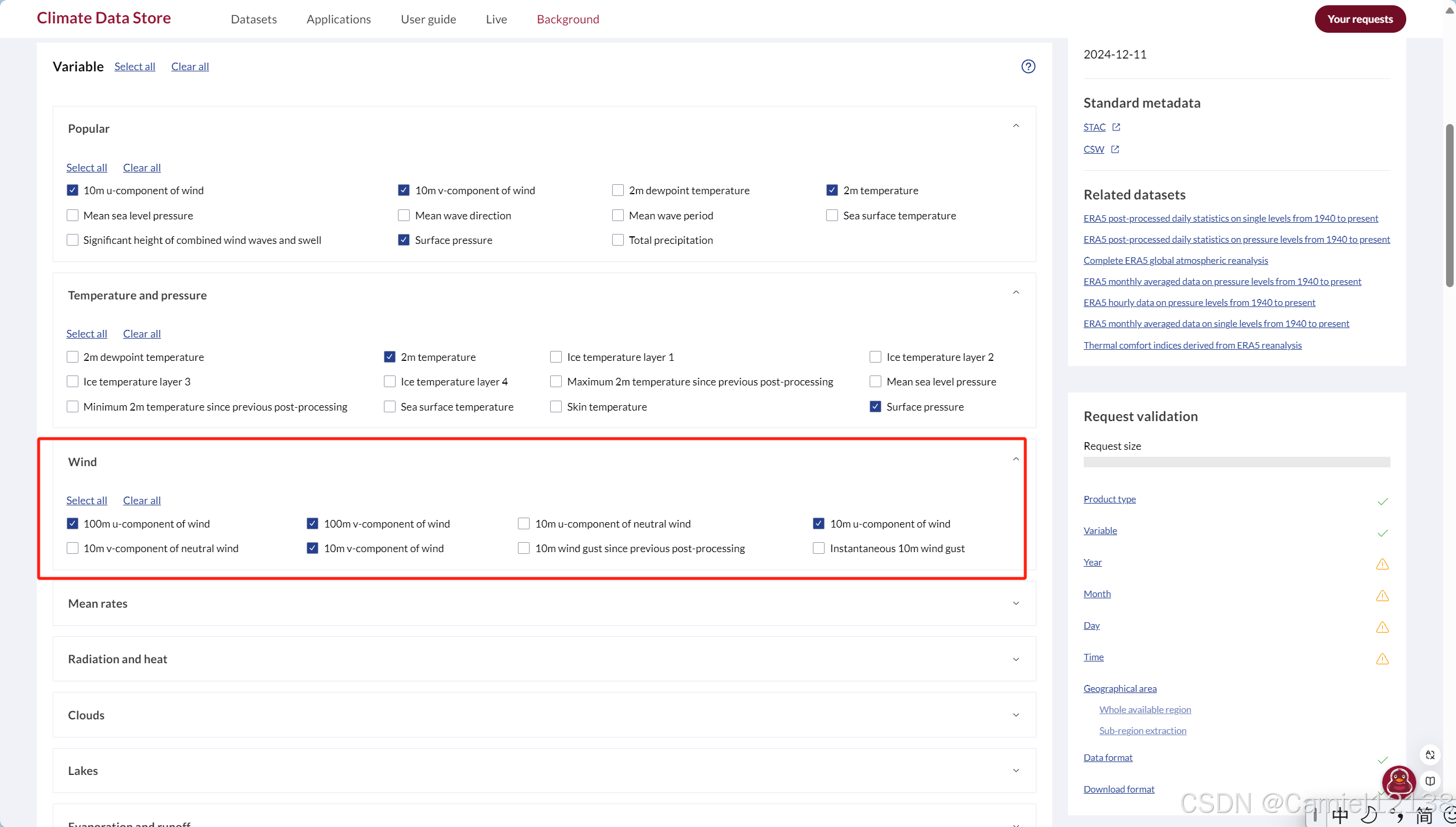Go to the User guide page

click(x=428, y=19)
